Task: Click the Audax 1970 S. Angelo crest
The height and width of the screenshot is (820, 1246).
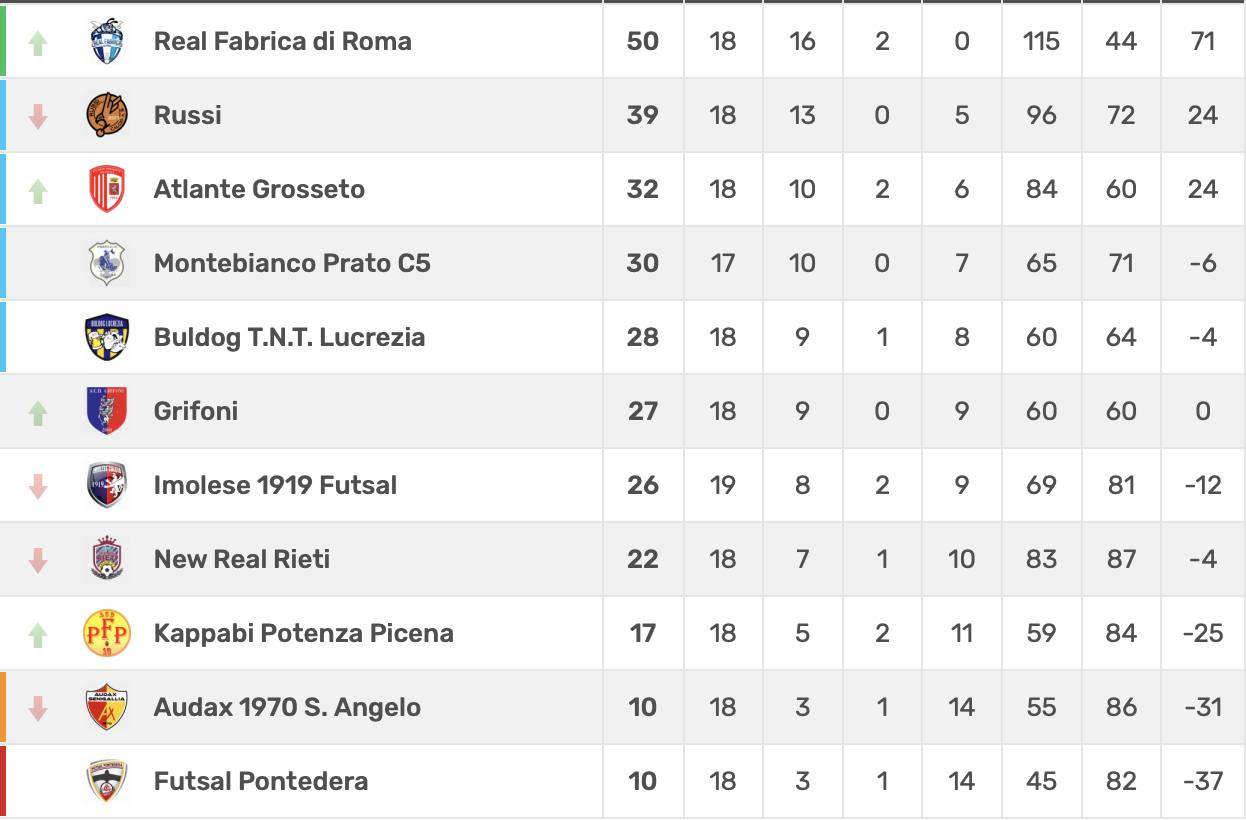Action: coord(107,707)
